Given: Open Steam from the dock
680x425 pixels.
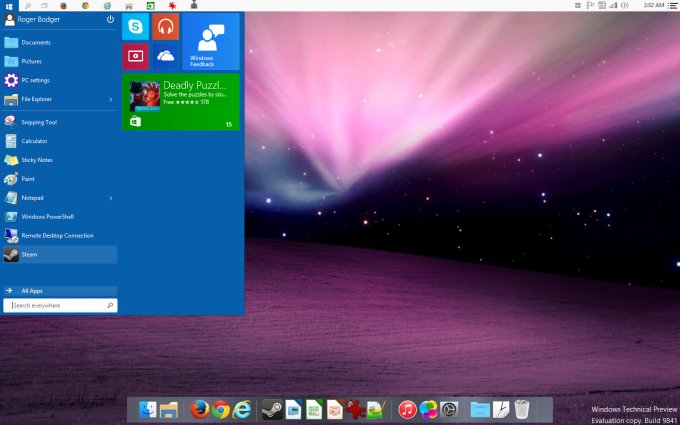Looking at the screenshot, I should [x=271, y=409].
